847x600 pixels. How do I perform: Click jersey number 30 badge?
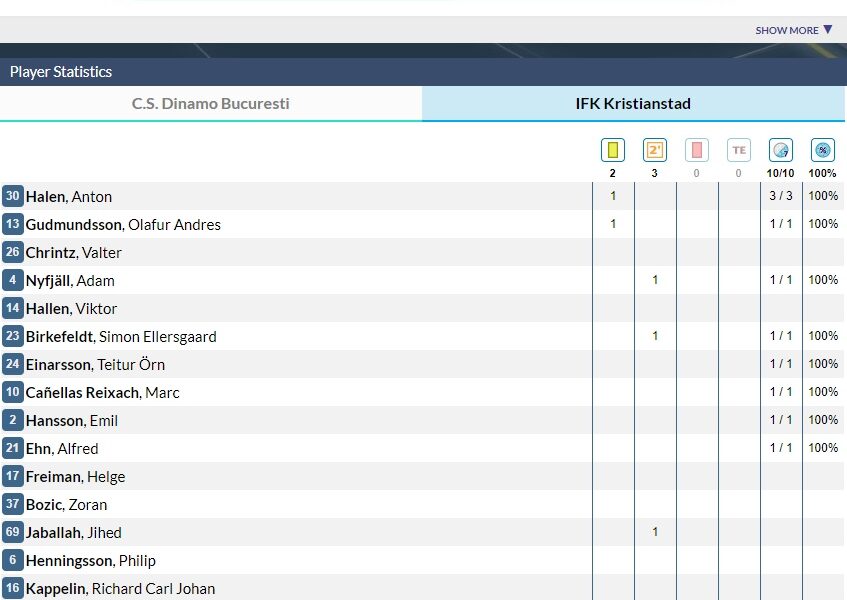(x=12, y=196)
